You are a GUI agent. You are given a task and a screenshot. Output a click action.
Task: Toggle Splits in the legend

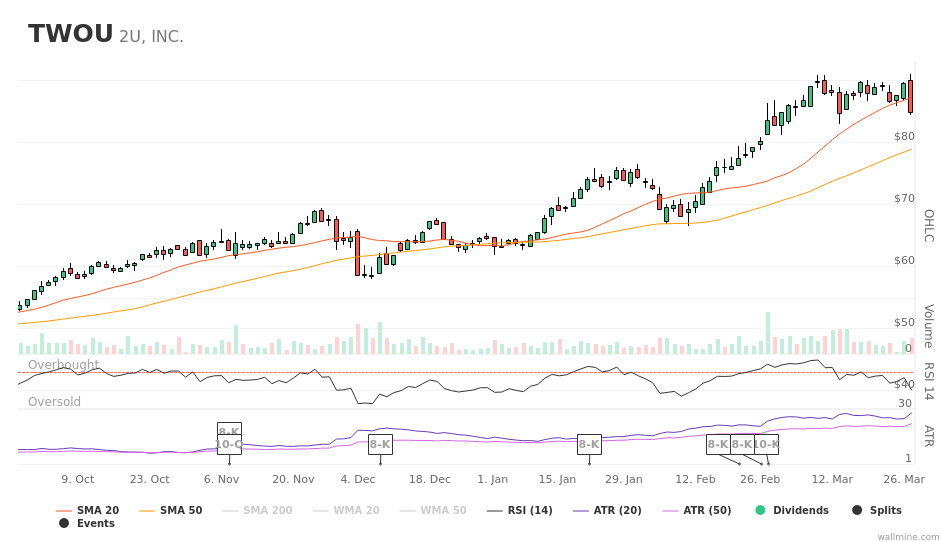pyautogui.click(x=877, y=510)
